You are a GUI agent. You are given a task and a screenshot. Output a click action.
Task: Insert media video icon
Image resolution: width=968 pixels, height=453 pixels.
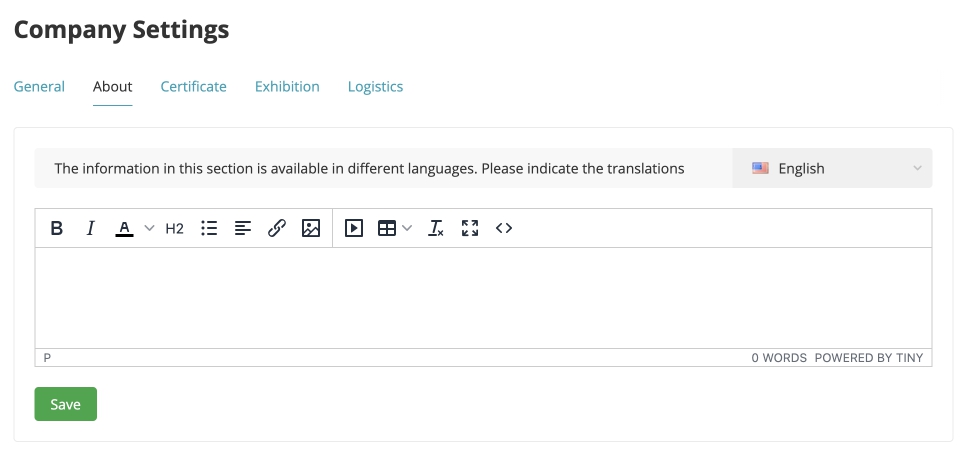354,228
